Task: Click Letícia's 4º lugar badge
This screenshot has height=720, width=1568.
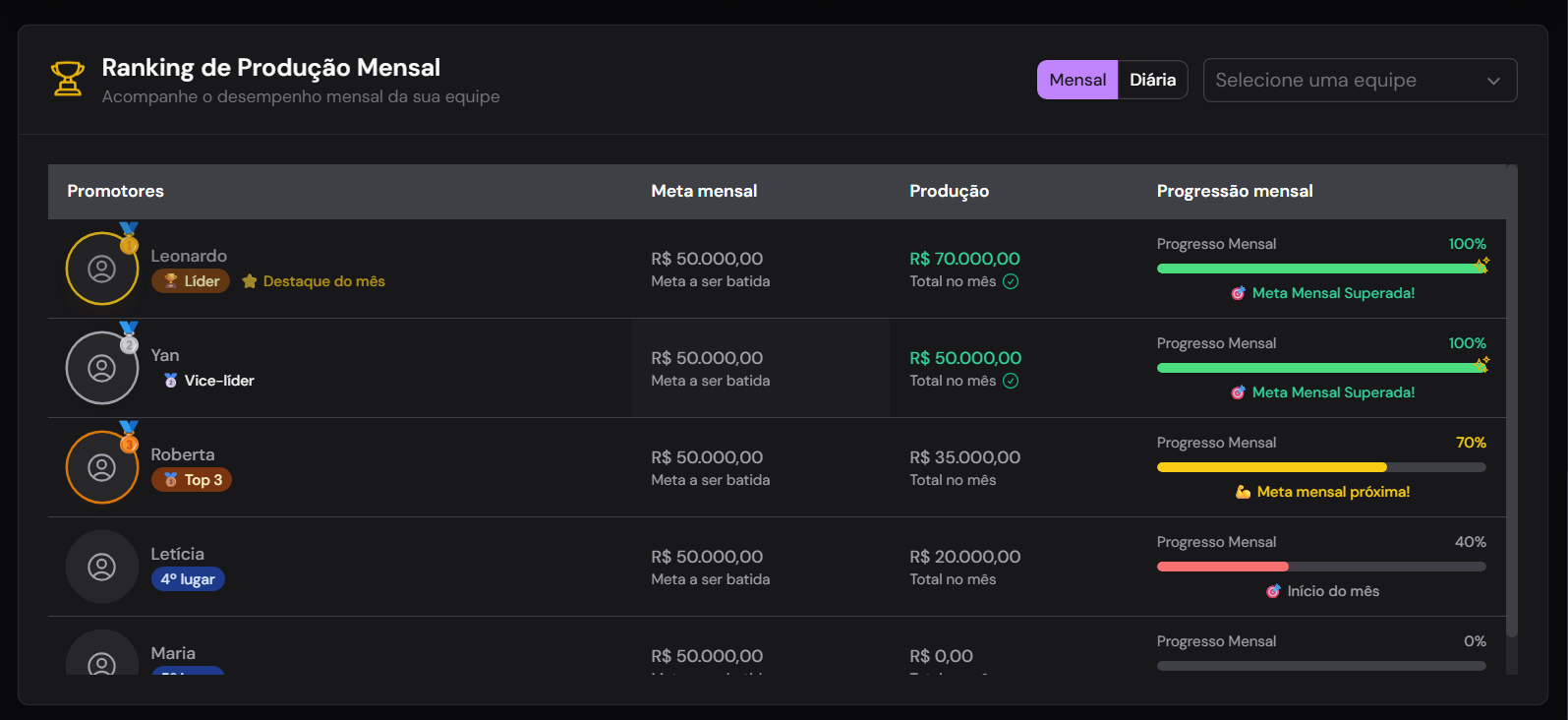Action: click(188, 579)
